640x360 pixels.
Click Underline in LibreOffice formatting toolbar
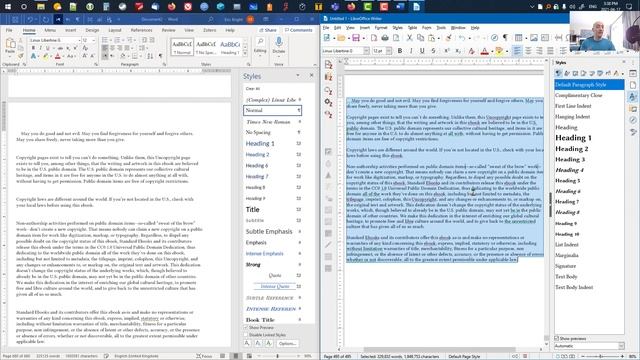coord(422,51)
